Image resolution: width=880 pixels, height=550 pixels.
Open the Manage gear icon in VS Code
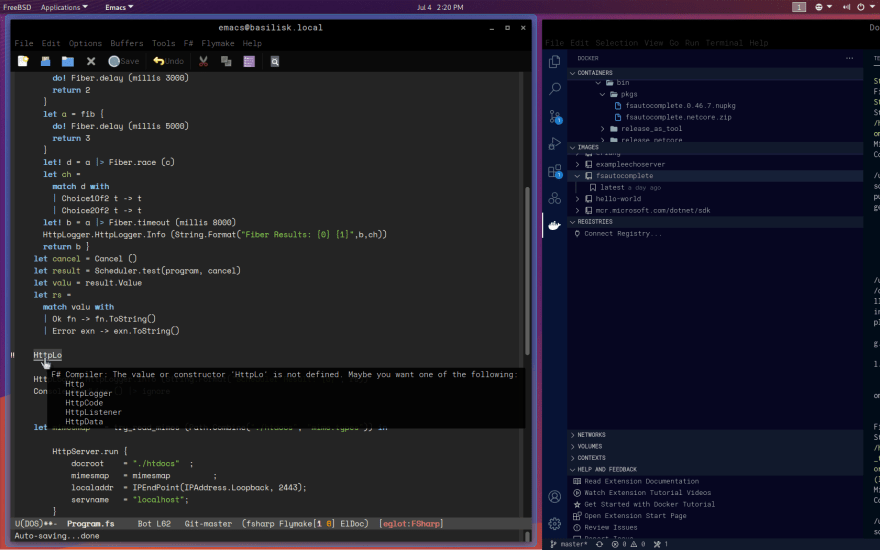click(x=554, y=524)
